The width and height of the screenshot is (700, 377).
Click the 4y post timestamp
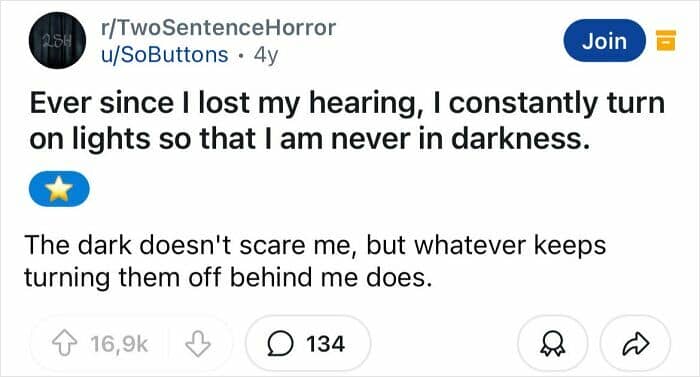point(266,55)
